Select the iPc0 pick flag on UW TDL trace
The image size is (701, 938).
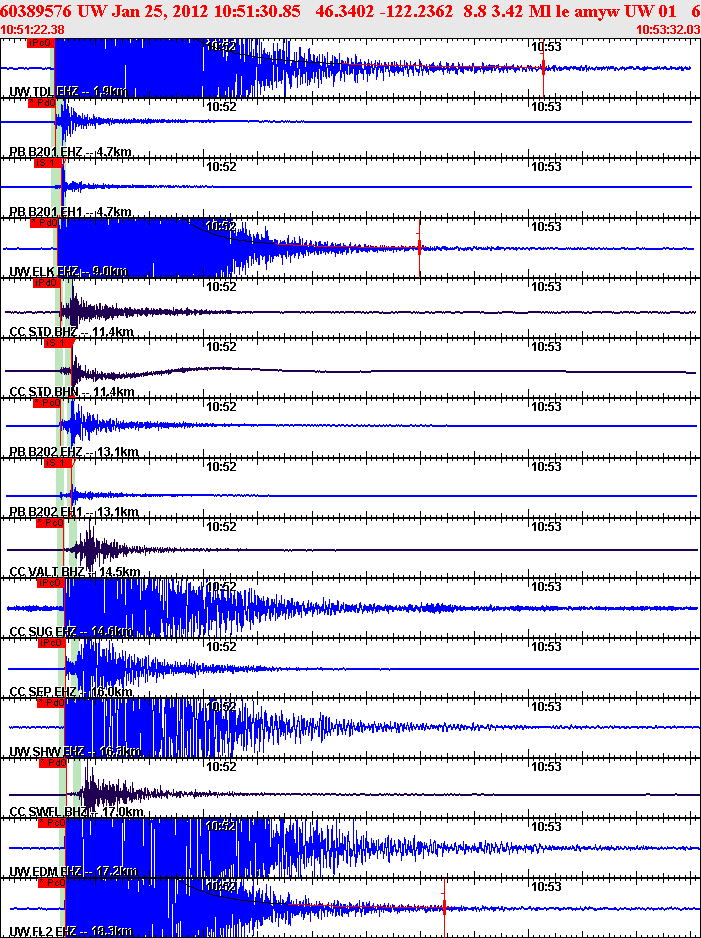tap(41, 43)
